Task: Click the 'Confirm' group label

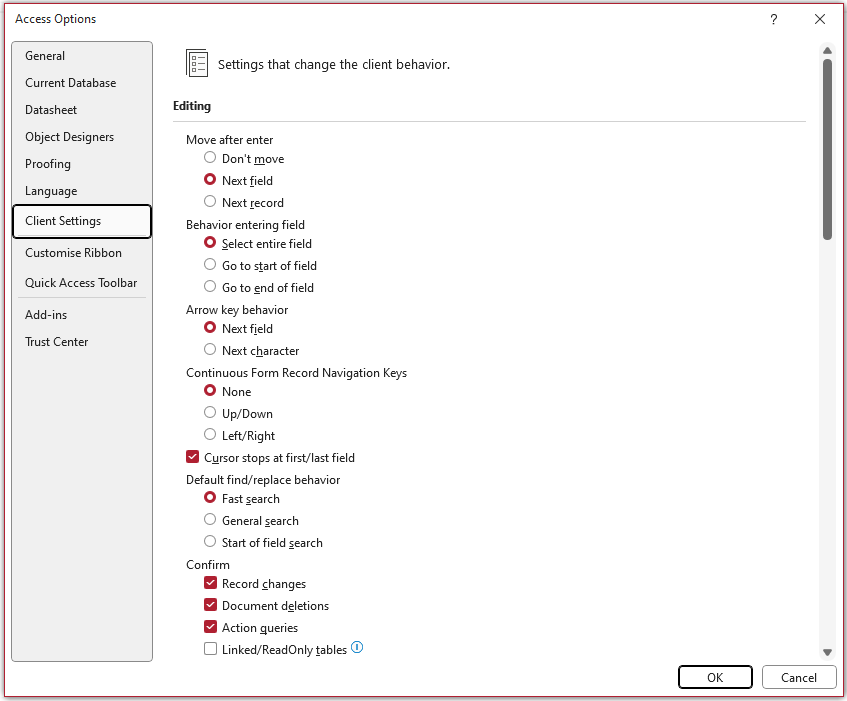Action: 208,564
